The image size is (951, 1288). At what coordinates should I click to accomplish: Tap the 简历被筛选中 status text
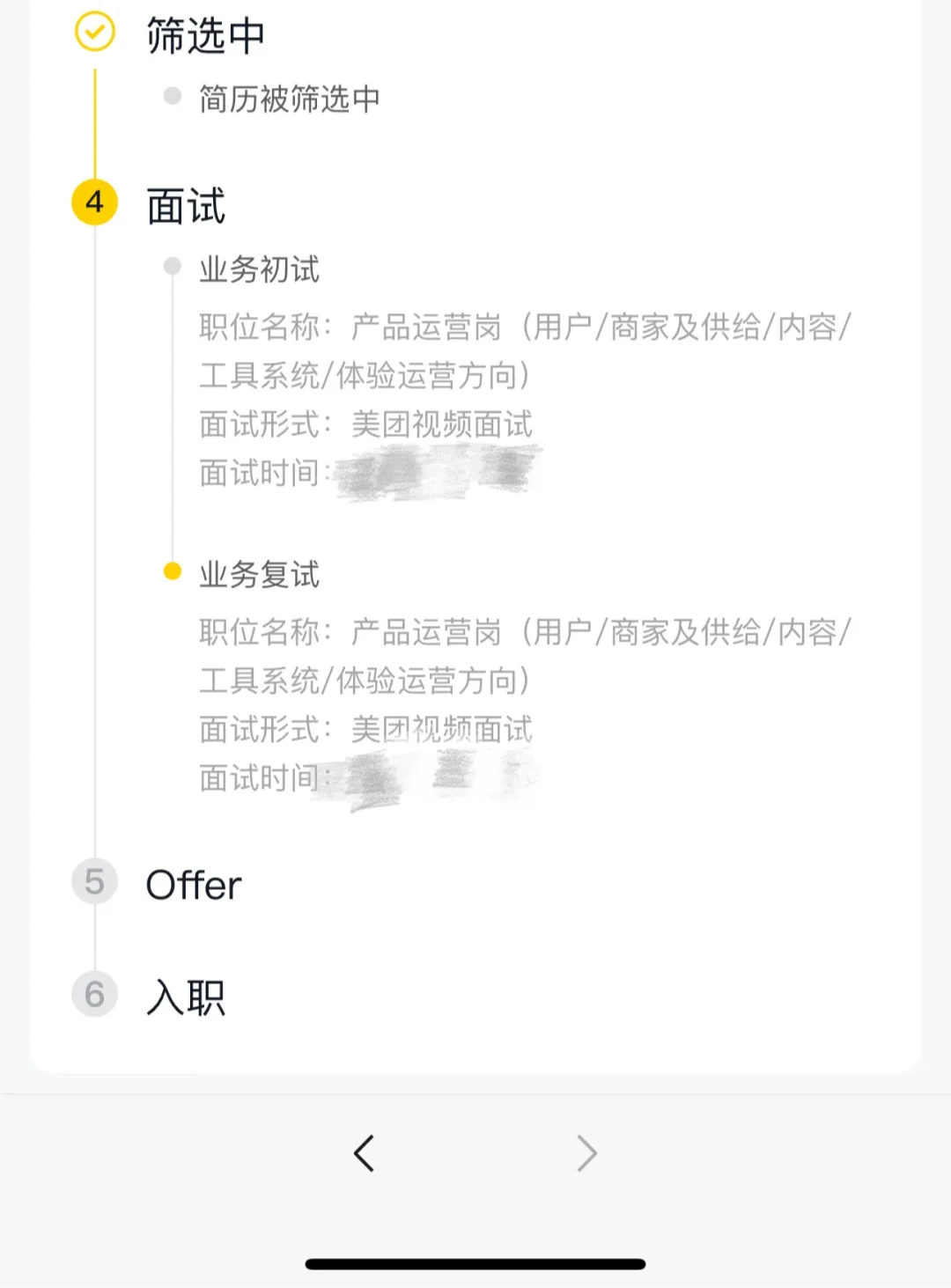(290, 99)
